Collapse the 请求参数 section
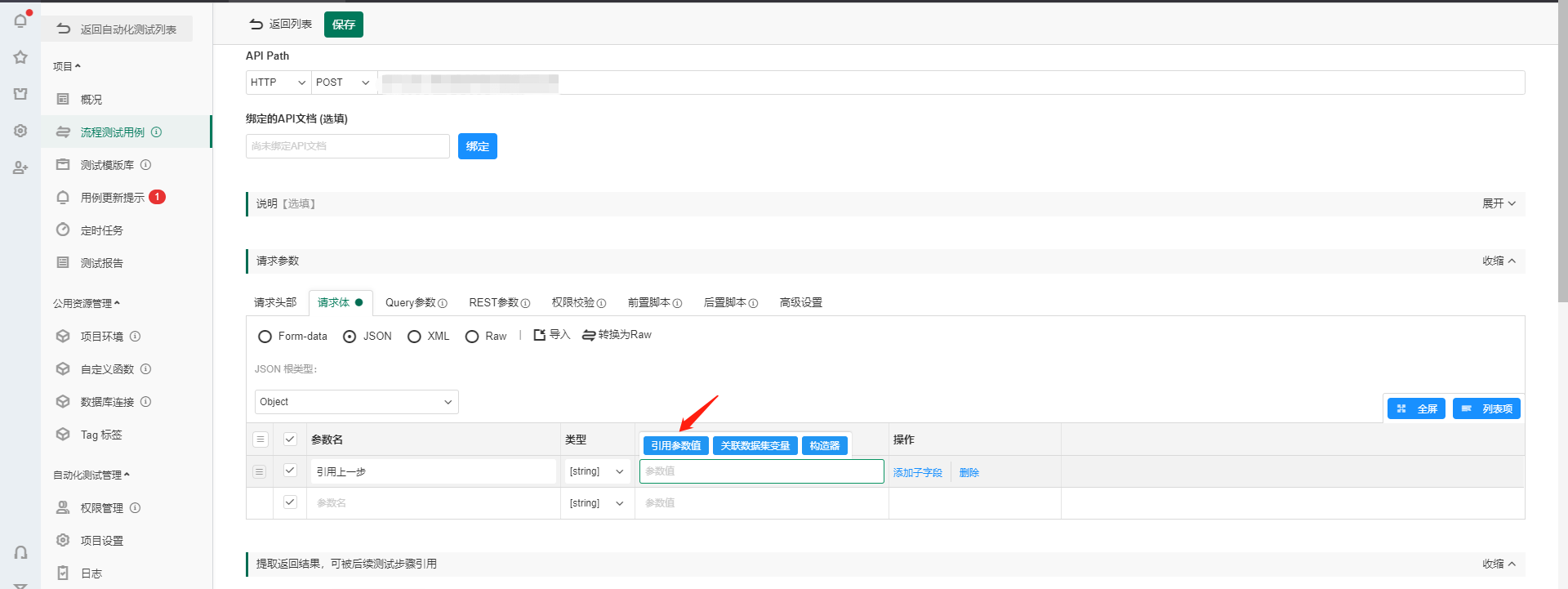 click(1499, 261)
